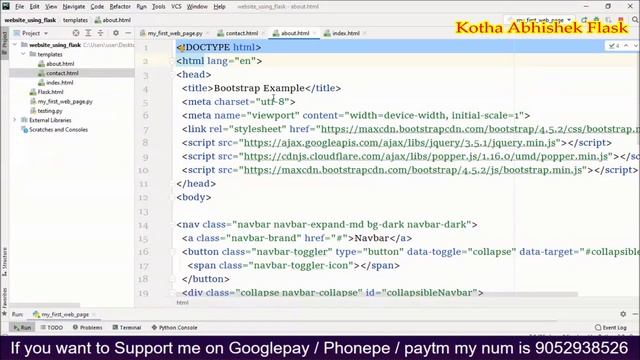Click website_using_flask breadcrumb in navigation bar

tap(30, 20)
